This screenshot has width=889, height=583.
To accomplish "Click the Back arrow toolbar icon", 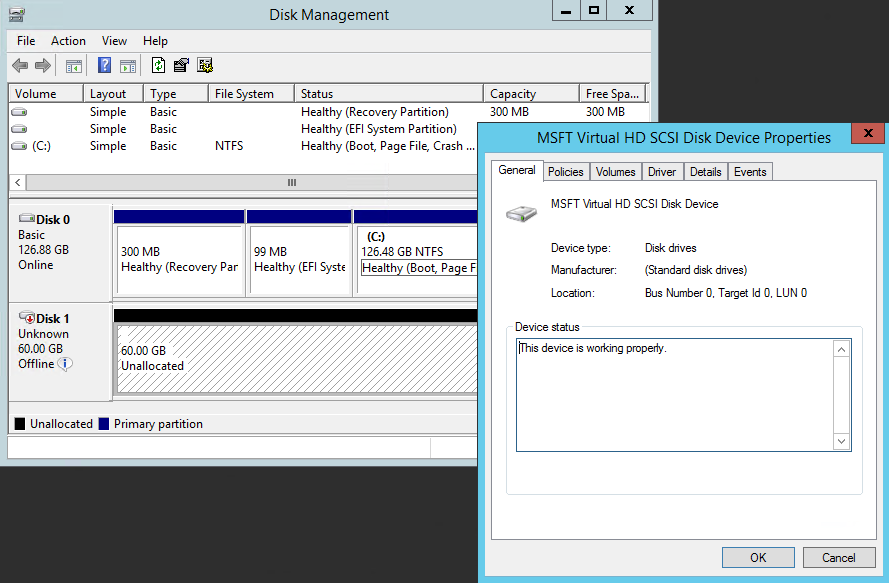I will (20, 66).
